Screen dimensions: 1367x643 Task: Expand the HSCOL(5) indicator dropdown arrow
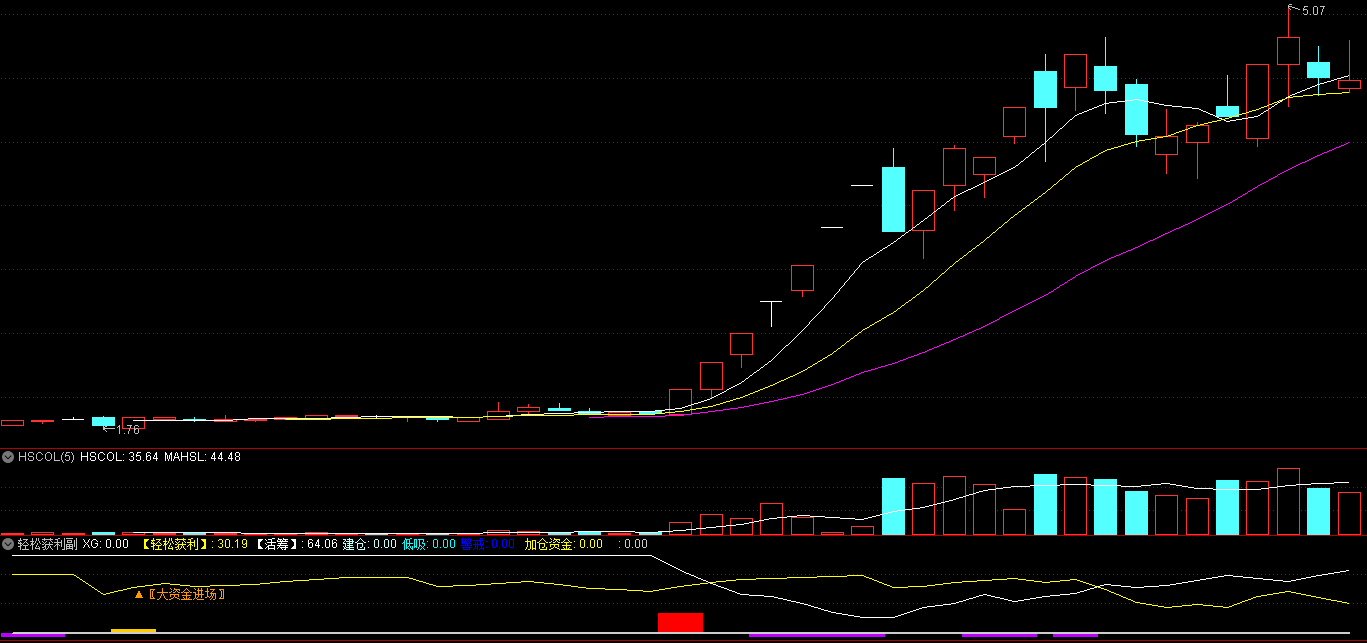(x=8, y=457)
